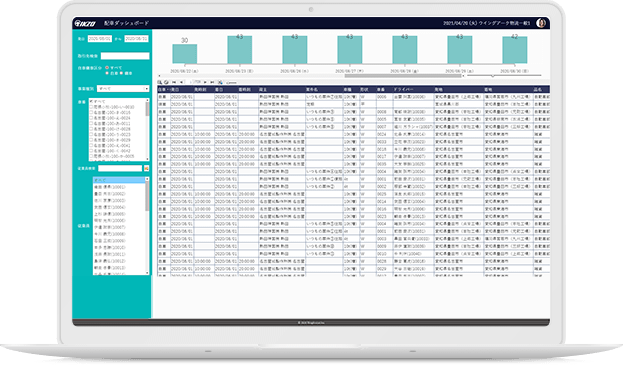Click the refresh icon in table toolbar
Viewport: 623px width, 365px height.
[x=166, y=82]
